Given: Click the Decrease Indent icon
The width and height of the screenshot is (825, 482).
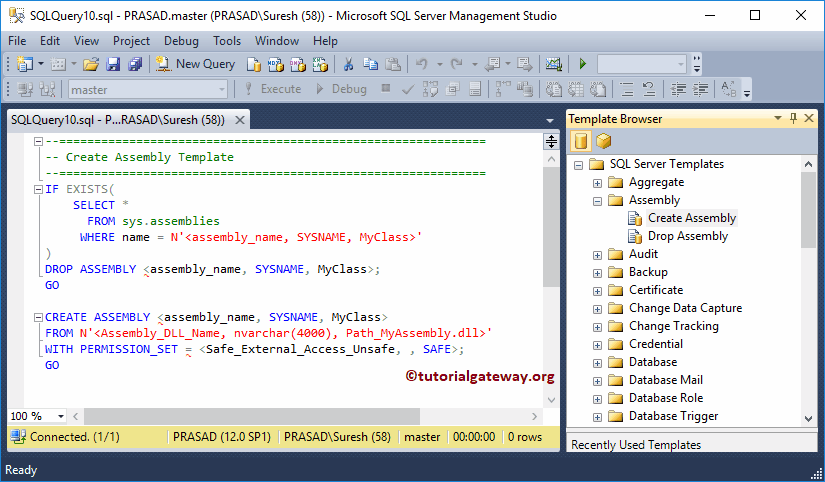Looking at the screenshot, I should click(678, 90).
